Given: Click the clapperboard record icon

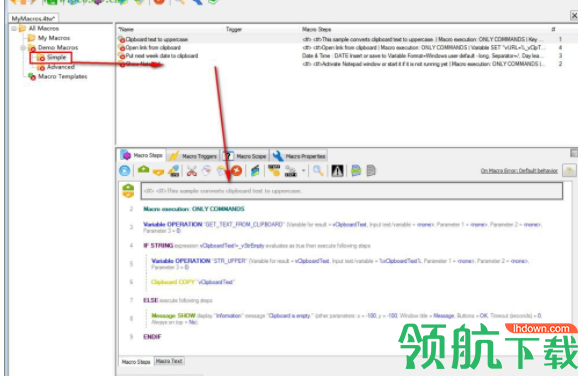Looking at the screenshot, I should [x=255, y=171].
